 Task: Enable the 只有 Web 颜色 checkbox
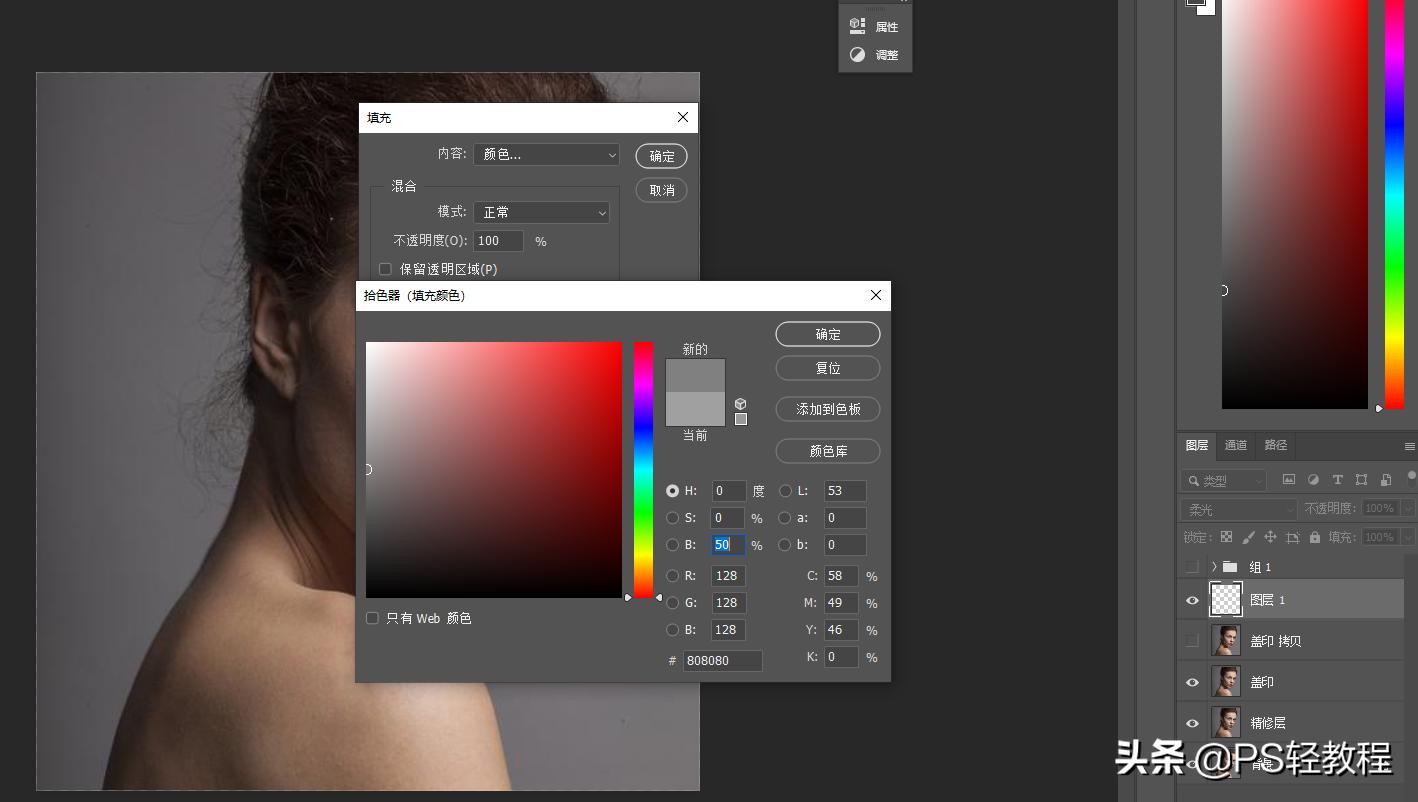372,618
